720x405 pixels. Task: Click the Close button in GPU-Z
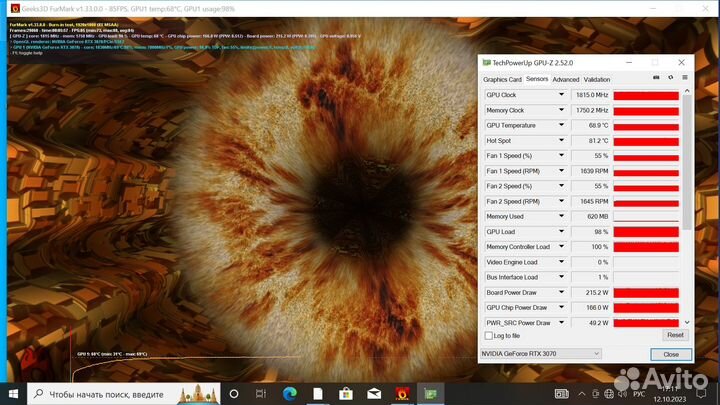[x=671, y=354]
